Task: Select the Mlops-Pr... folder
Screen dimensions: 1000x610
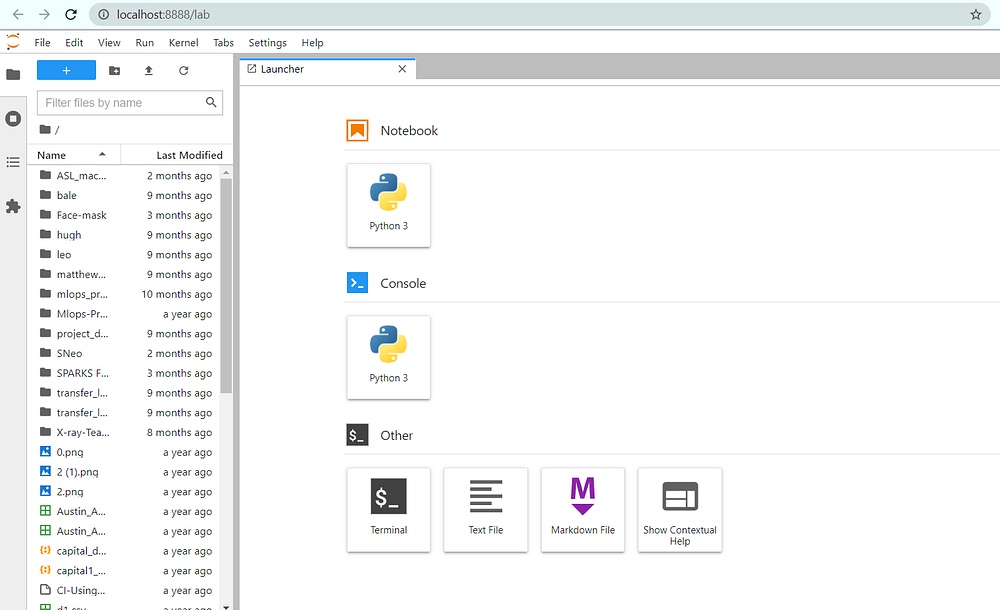Action: tap(126, 314)
